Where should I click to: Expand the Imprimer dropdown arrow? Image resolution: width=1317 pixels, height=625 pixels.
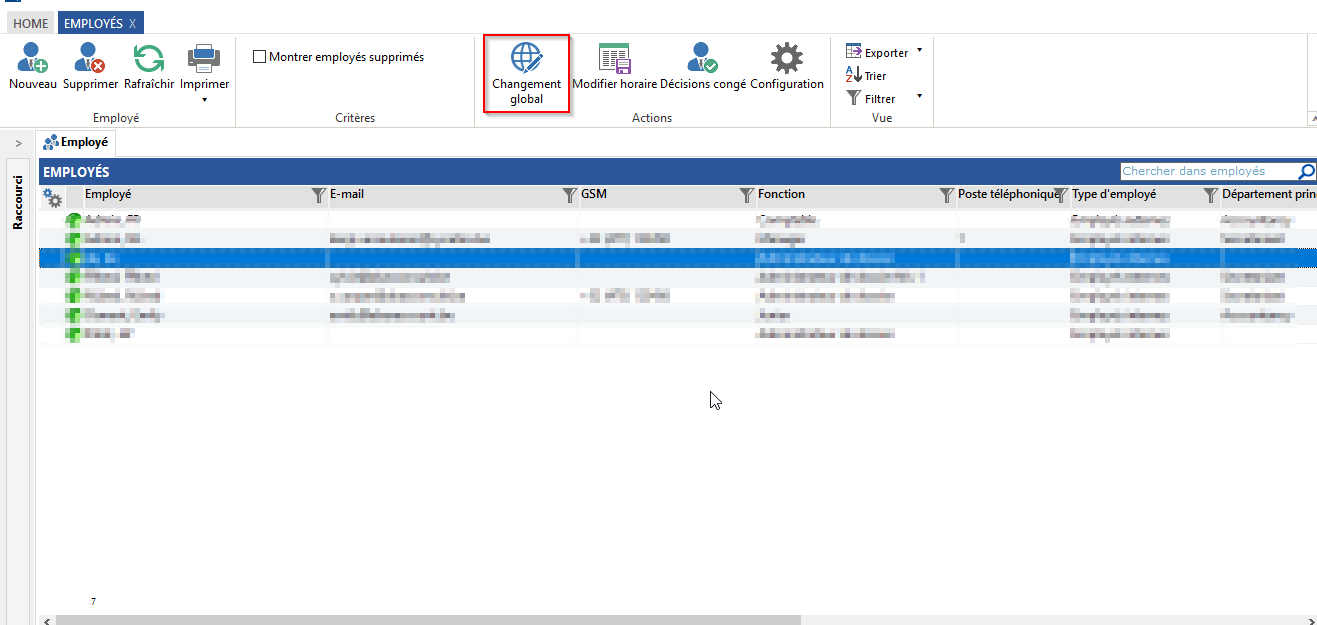tap(204, 99)
